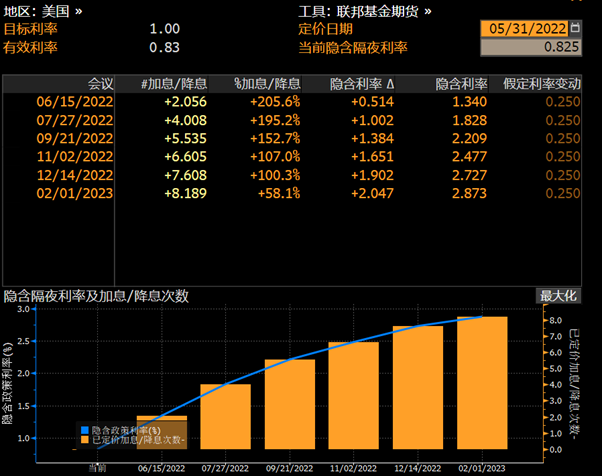Click the 定价日期 field showing 05/31/2022

tap(530, 29)
